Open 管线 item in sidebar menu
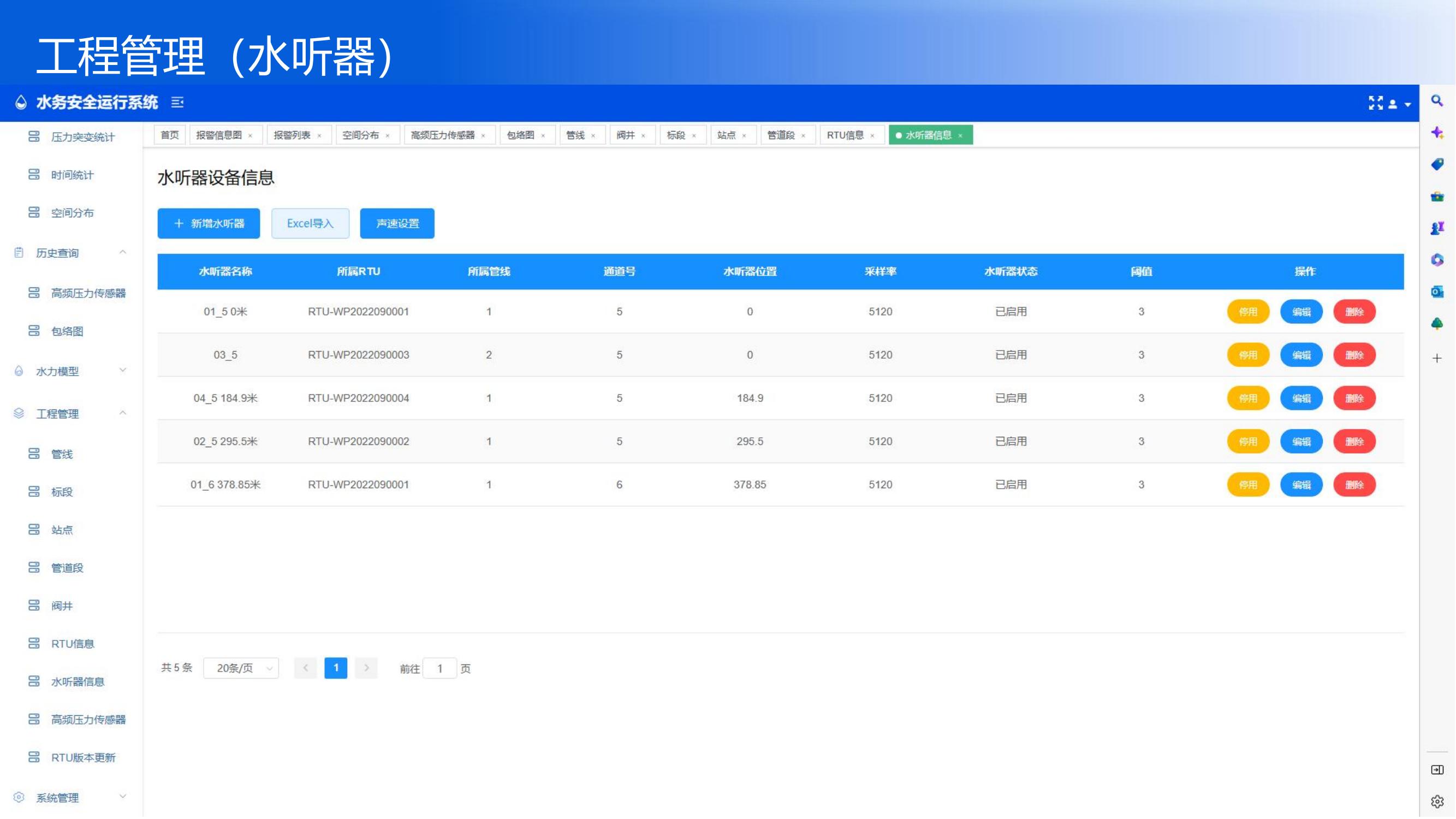The width and height of the screenshot is (1456, 819). 62,454
